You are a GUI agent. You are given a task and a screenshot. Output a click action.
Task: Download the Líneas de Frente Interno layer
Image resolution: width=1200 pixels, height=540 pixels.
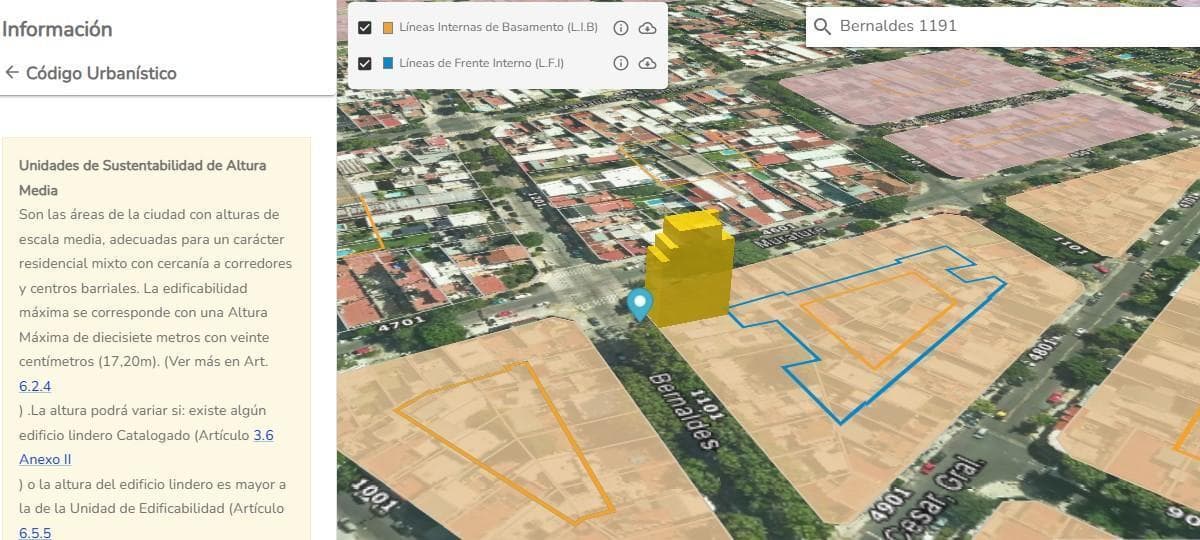[x=647, y=63]
